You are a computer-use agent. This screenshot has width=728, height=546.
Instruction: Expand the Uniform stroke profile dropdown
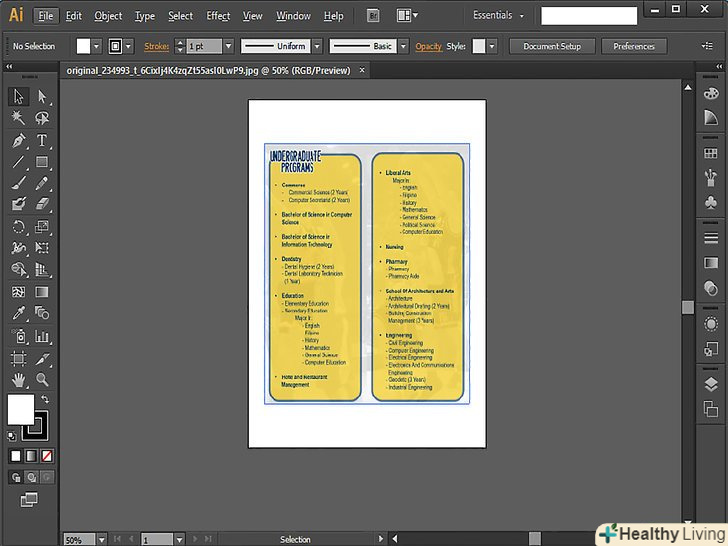[317, 47]
